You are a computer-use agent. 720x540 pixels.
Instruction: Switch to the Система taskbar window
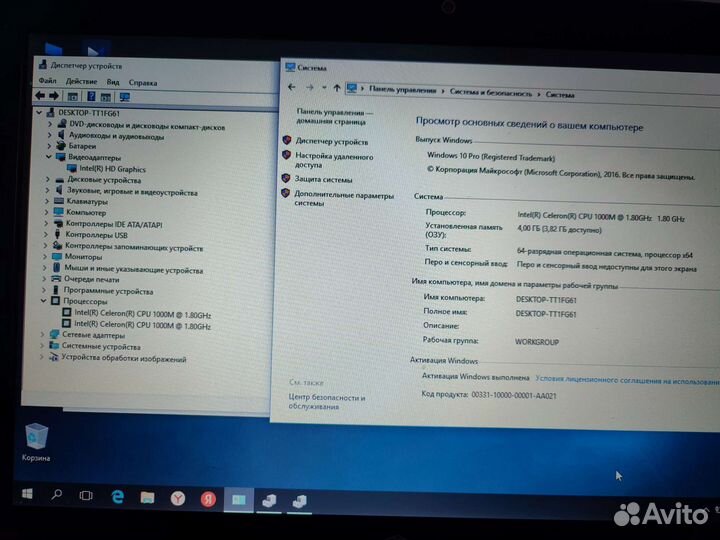[x=239, y=500]
